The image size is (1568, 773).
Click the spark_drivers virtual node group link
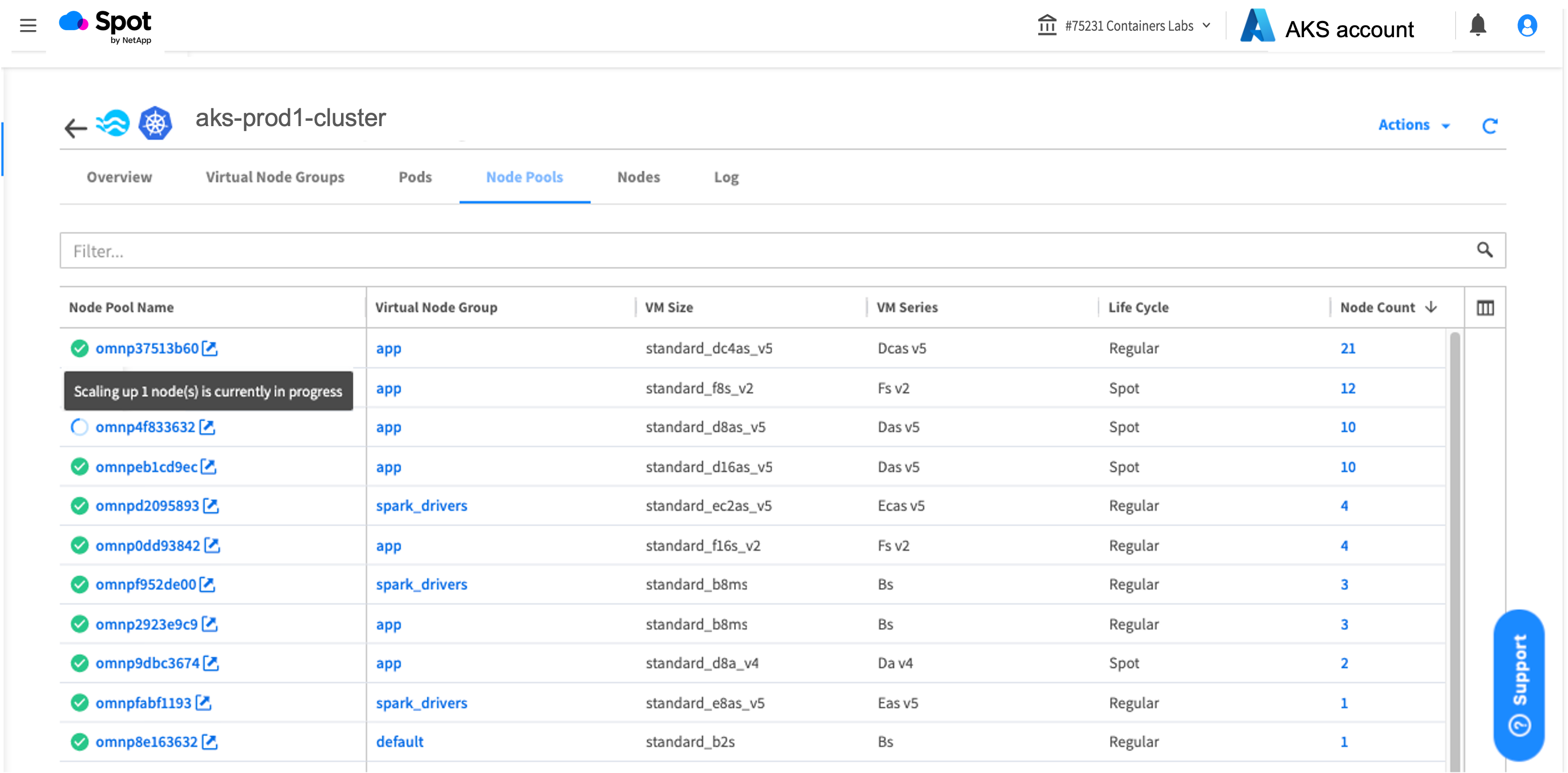pos(421,505)
